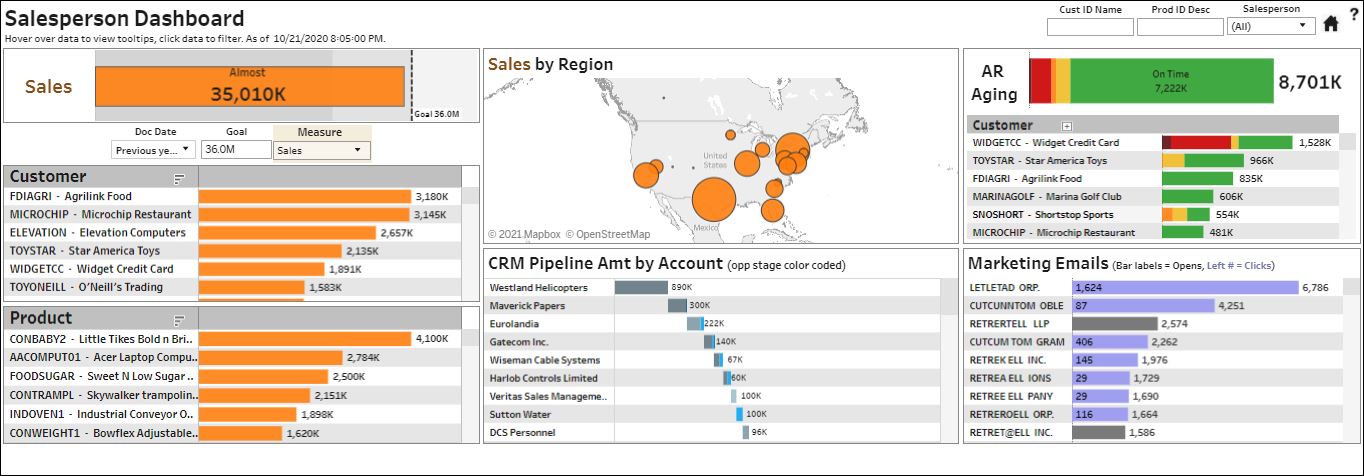Select CUTCUNNTOM OBLE marketing row

tap(1153, 305)
